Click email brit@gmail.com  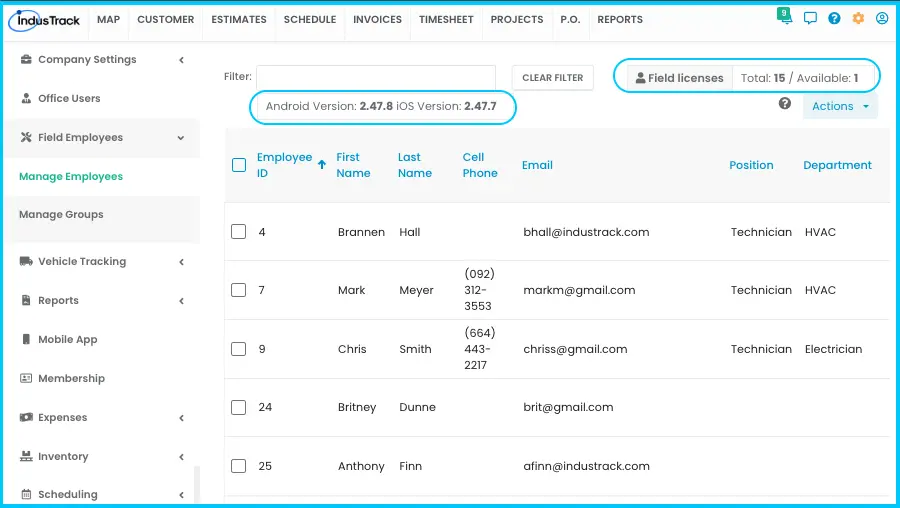[x=568, y=407]
